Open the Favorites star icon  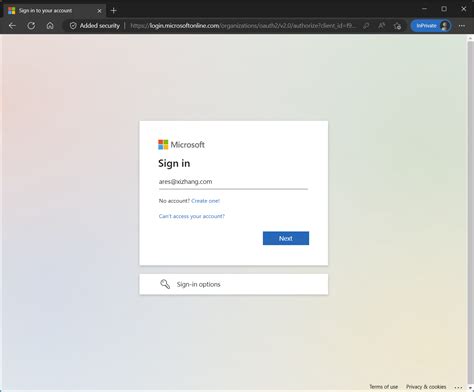click(397, 26)
